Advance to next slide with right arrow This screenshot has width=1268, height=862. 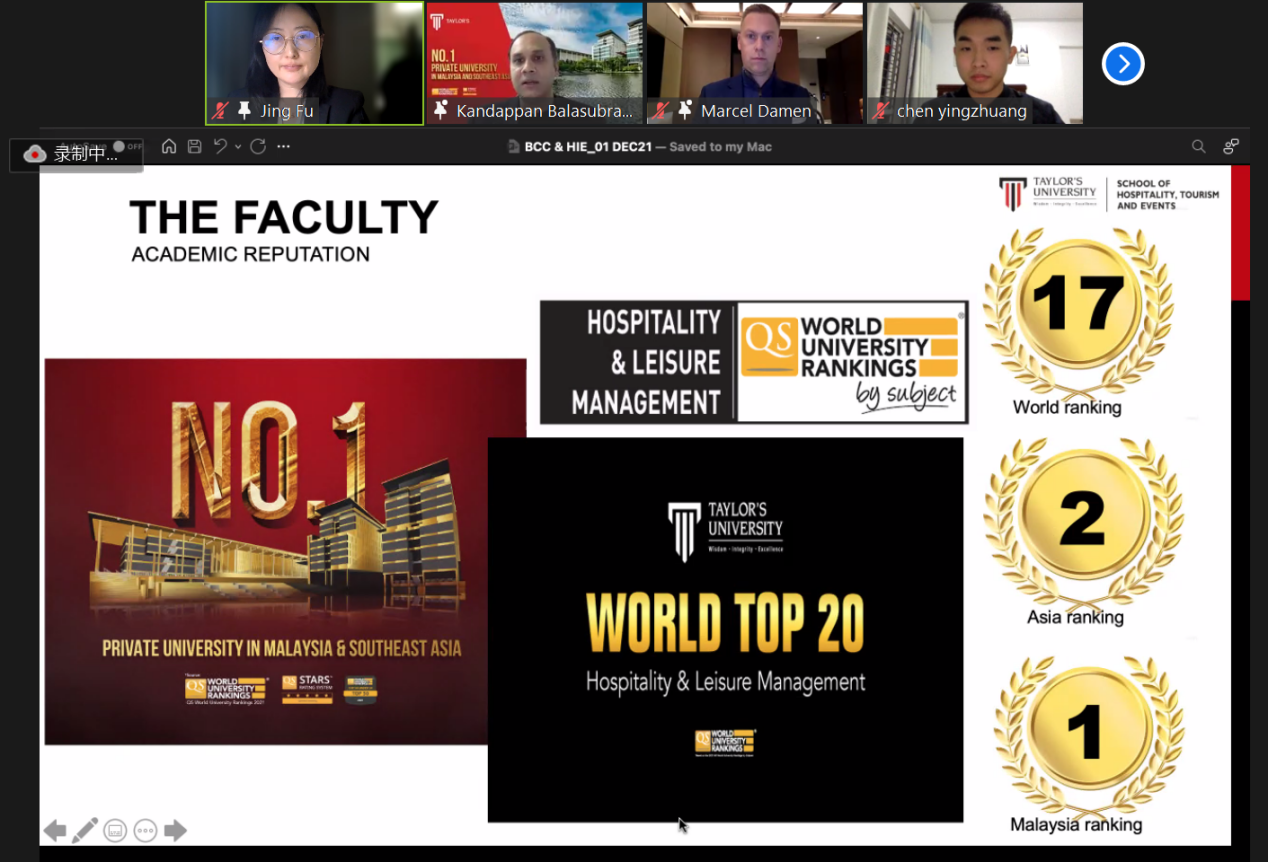(175, 830)
